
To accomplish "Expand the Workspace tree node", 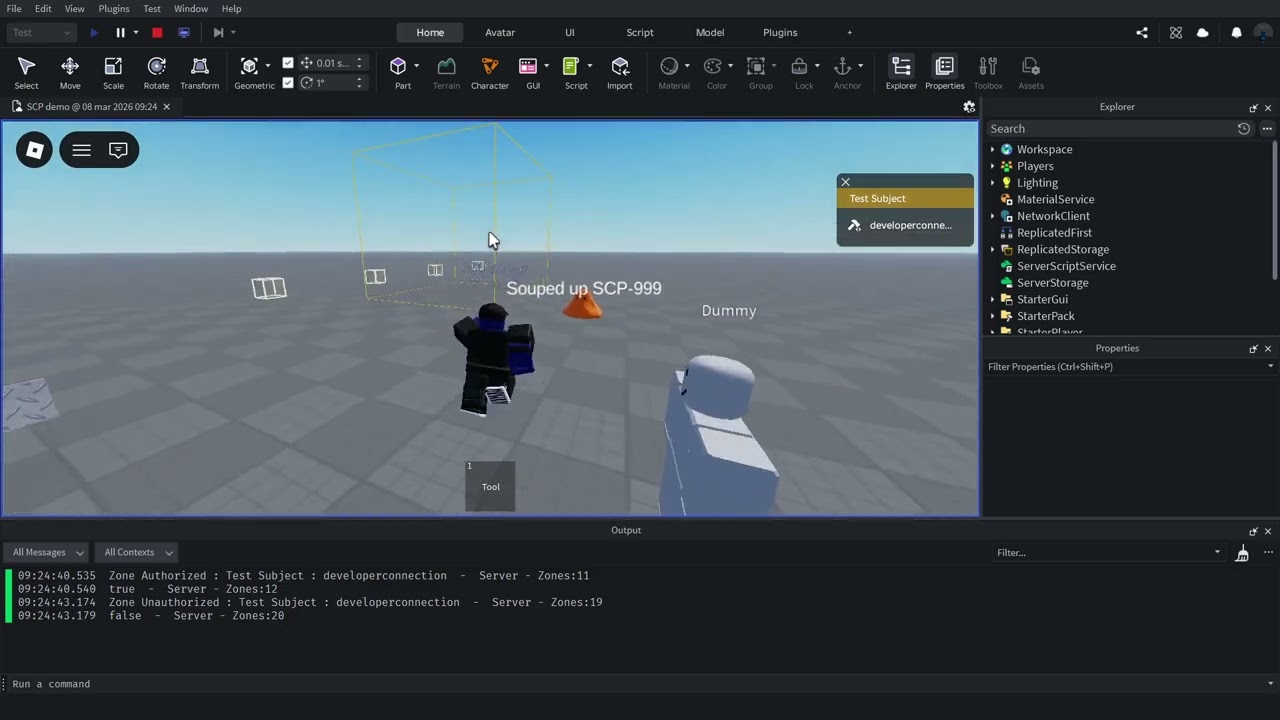I will tap(993, 150).
